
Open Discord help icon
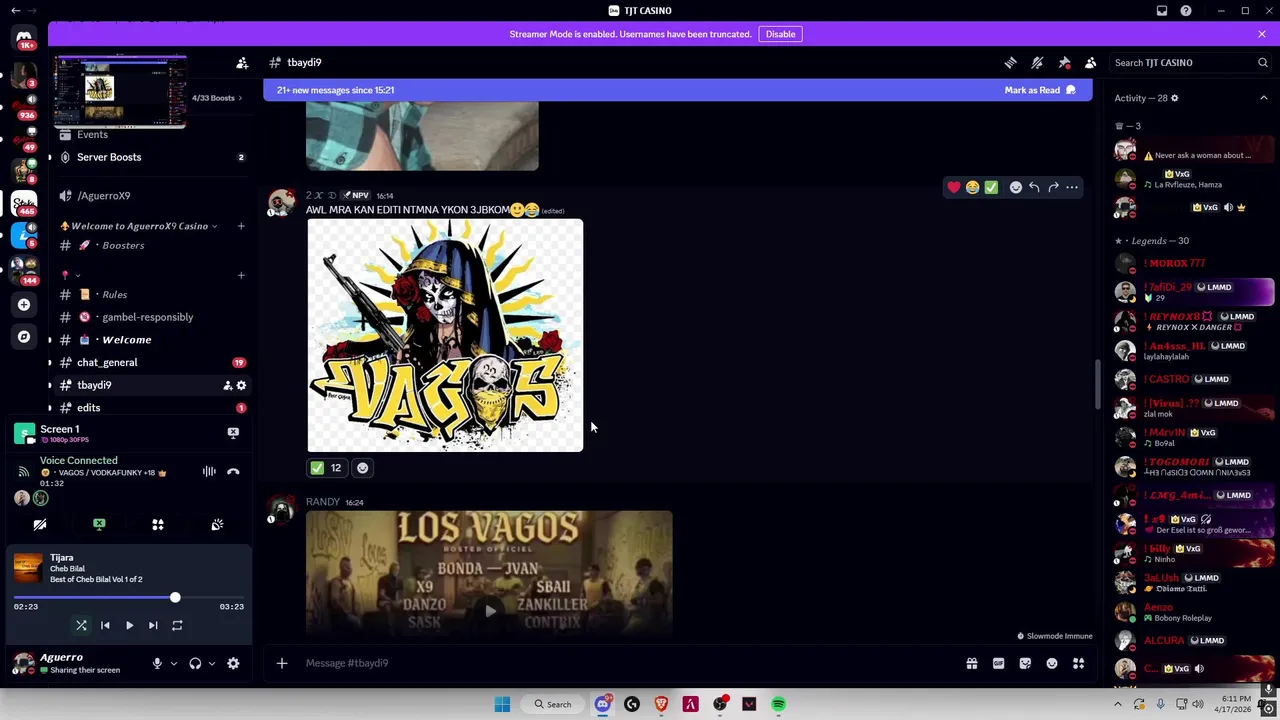click(x=1186, y=11)
